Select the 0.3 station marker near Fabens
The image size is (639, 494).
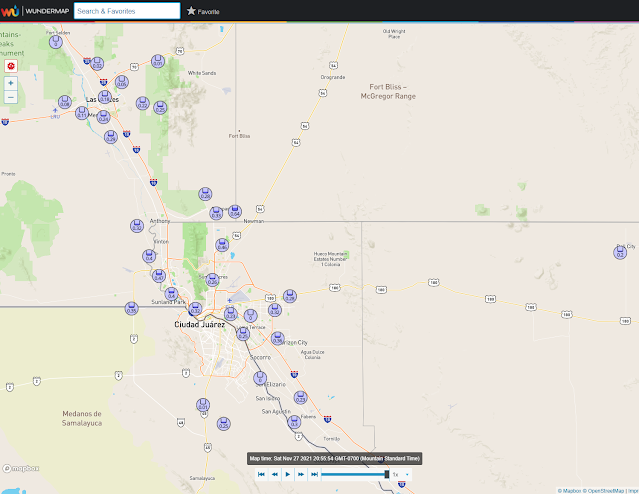tap(294, 422)
